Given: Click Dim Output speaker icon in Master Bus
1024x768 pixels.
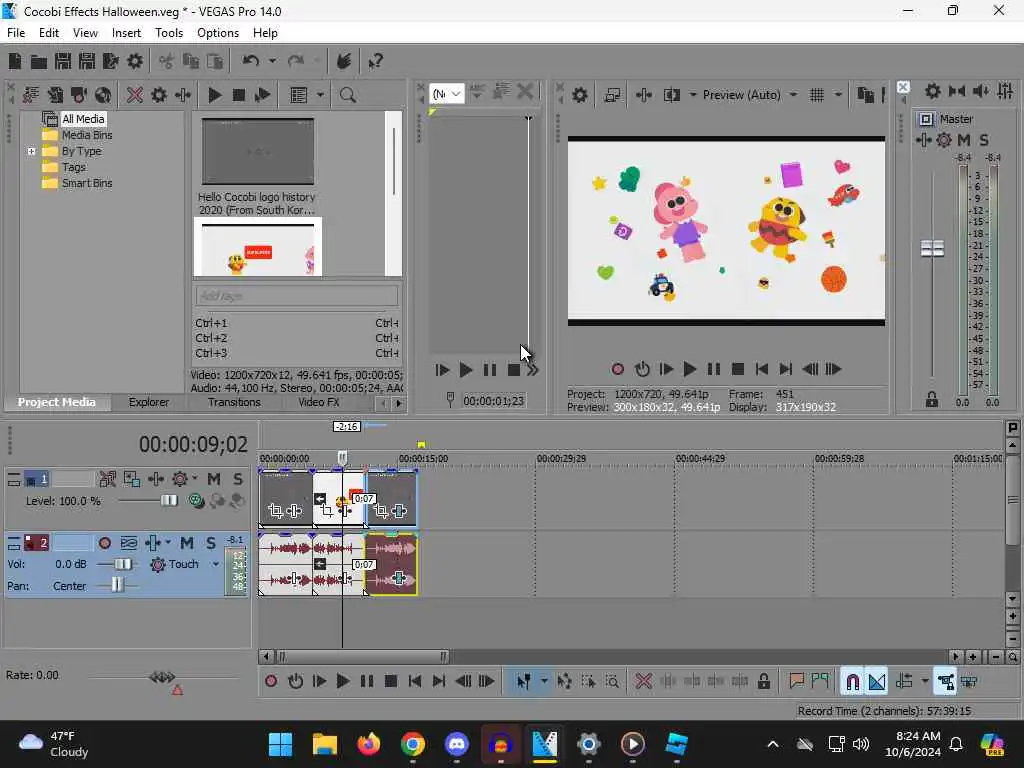Looking at the screenshot, I should [981, 91].
